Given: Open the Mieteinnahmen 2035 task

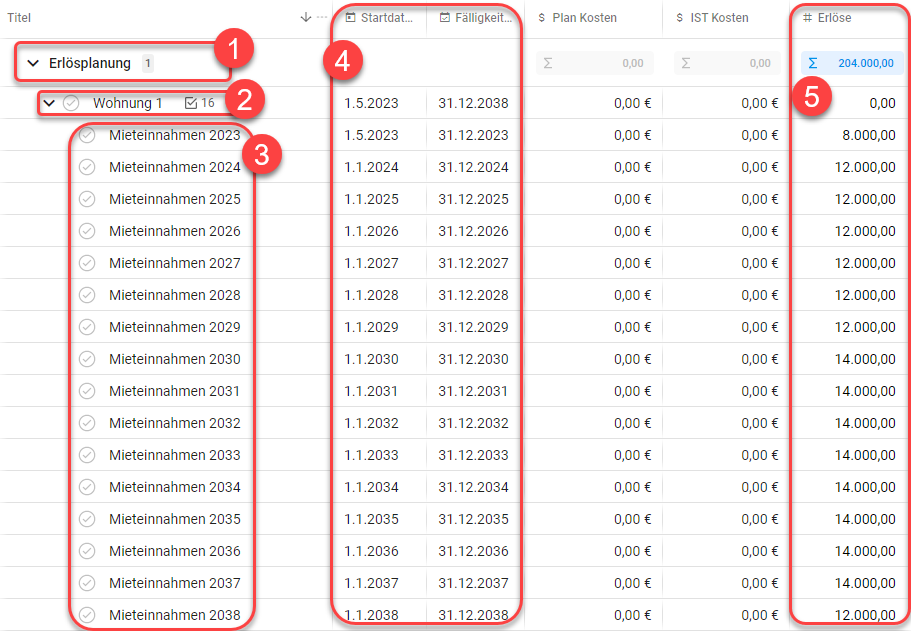Looking at the screenshot, I should pyautogui.click(x=174, y=519).
